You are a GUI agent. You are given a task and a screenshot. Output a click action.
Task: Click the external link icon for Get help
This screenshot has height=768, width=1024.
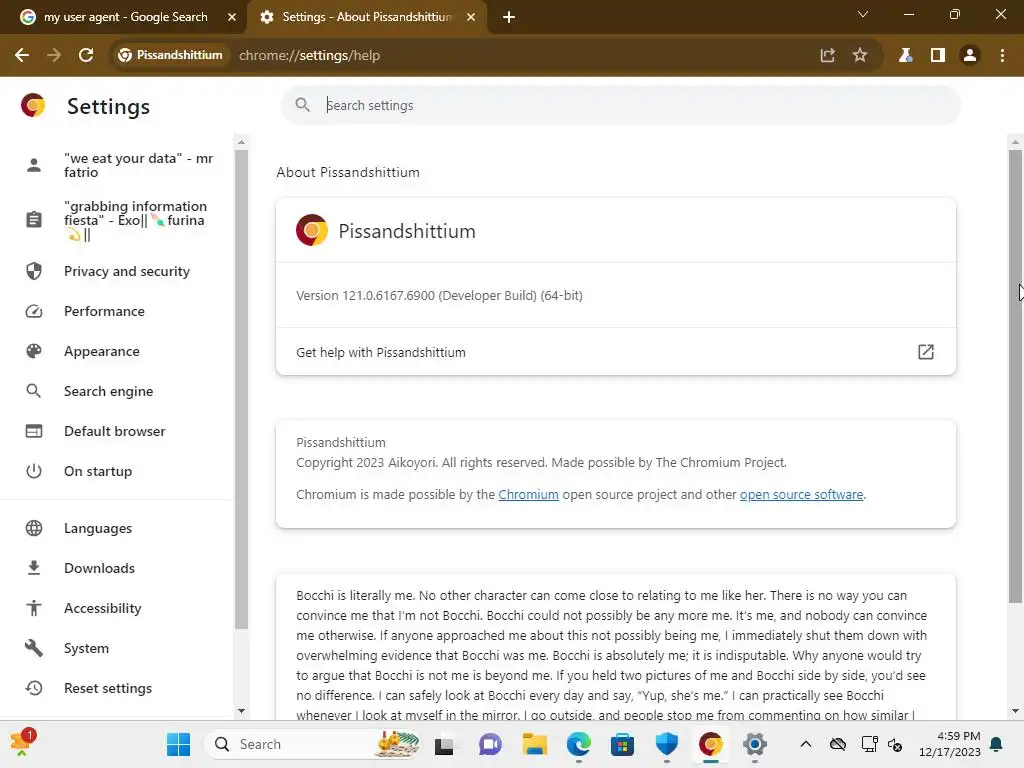[x=925, y=352]
